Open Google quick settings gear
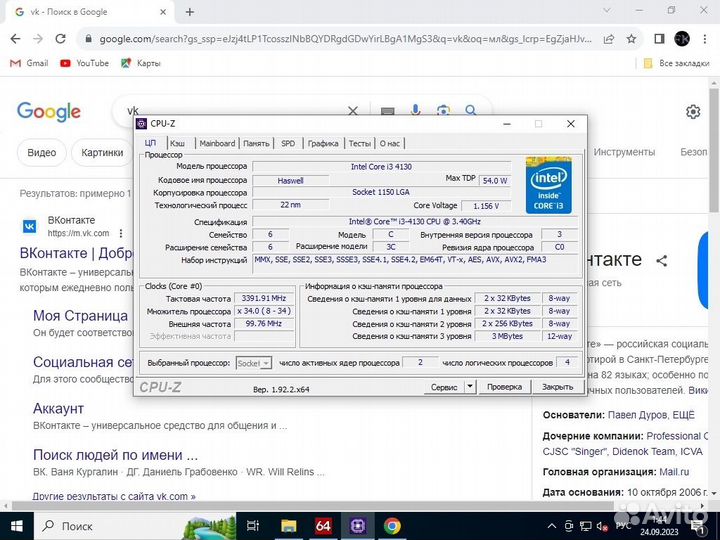Viewport: 720px width, 540px height. [693, 112]
